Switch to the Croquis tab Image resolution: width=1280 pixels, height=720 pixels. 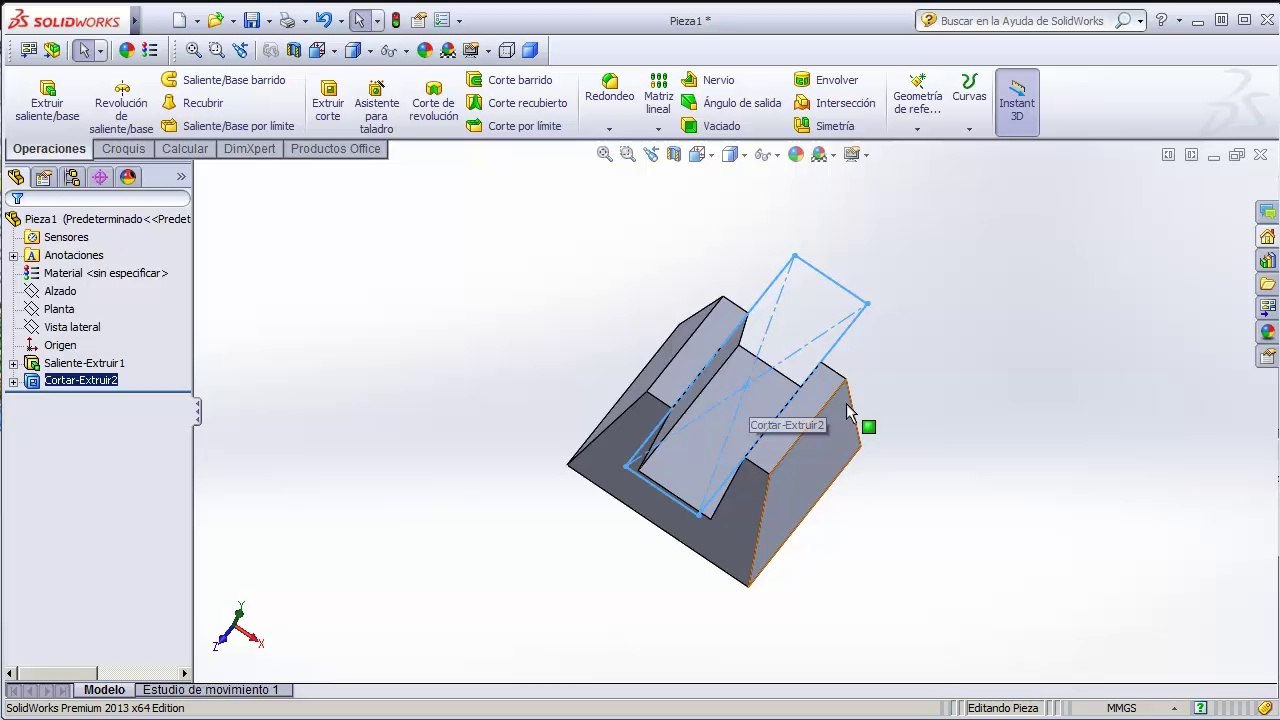click(x=124, y=149)
